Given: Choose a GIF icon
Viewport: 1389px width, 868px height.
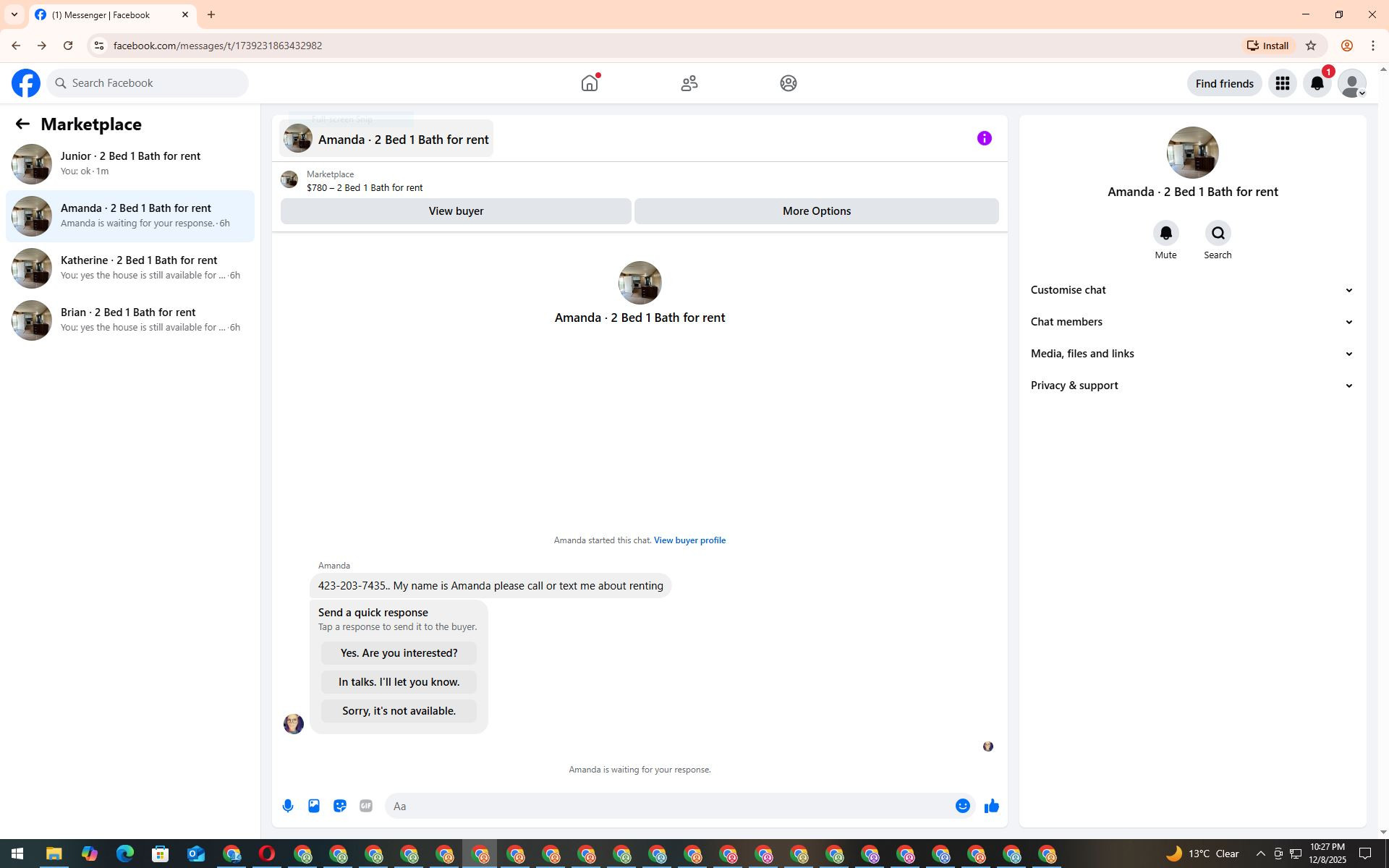Looking at the screenshot, I should click(x=366, y=806).
